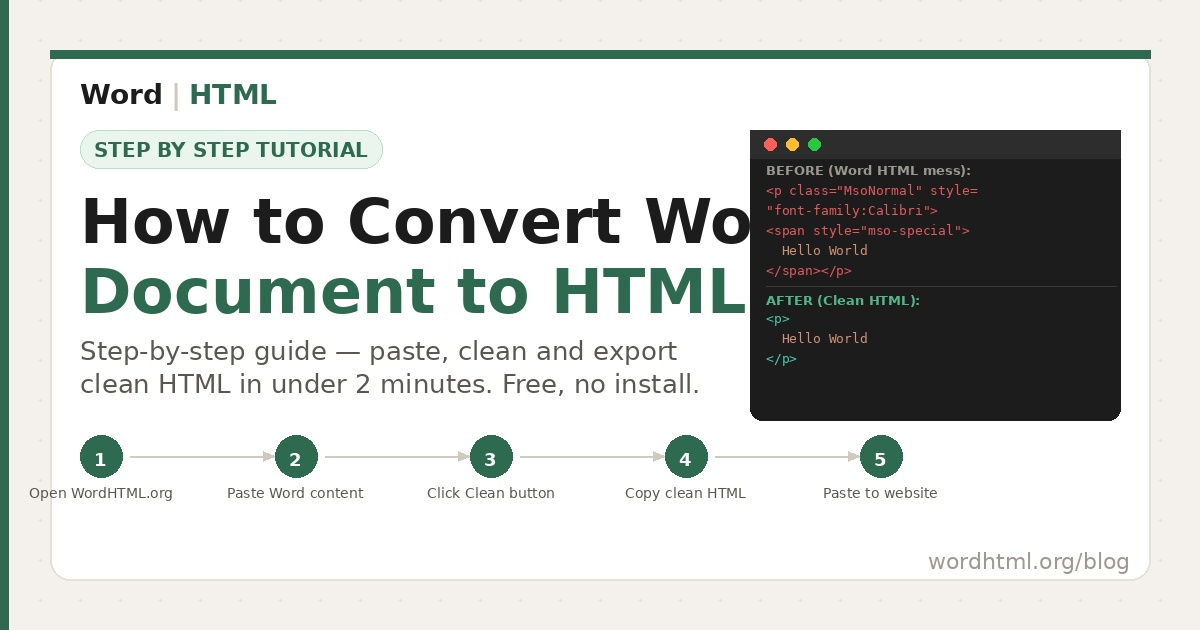Click the arrow between steps 4 and 5
Screen dimensions: 1200x630
782,458
